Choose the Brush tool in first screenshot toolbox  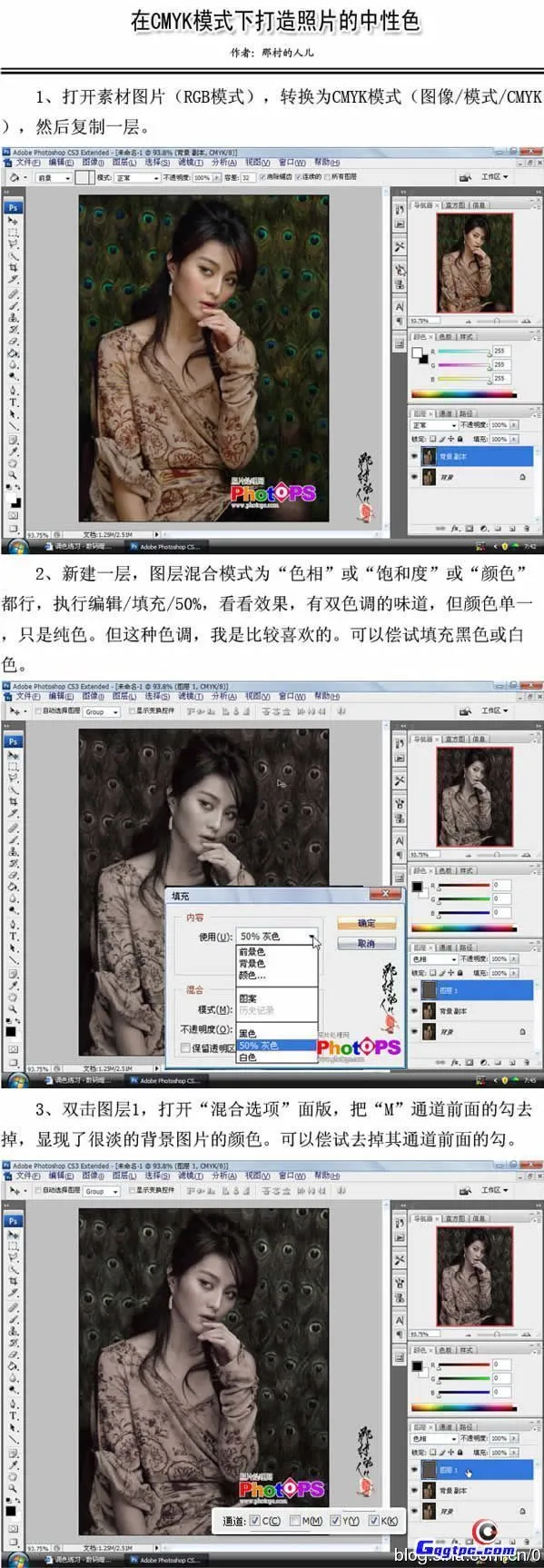tap(13, 306)
